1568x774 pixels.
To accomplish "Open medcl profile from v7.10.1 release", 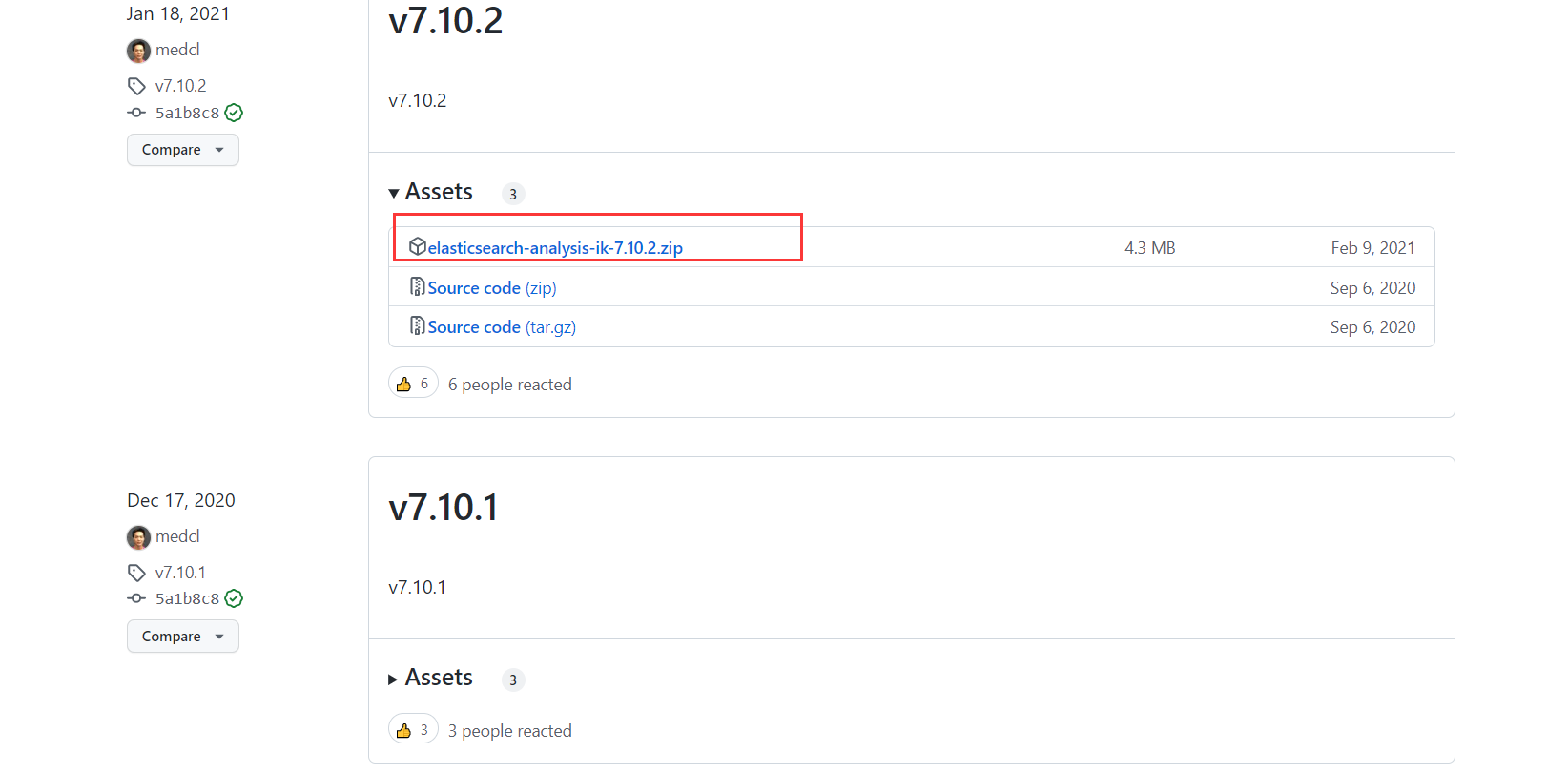I will 177,536.
